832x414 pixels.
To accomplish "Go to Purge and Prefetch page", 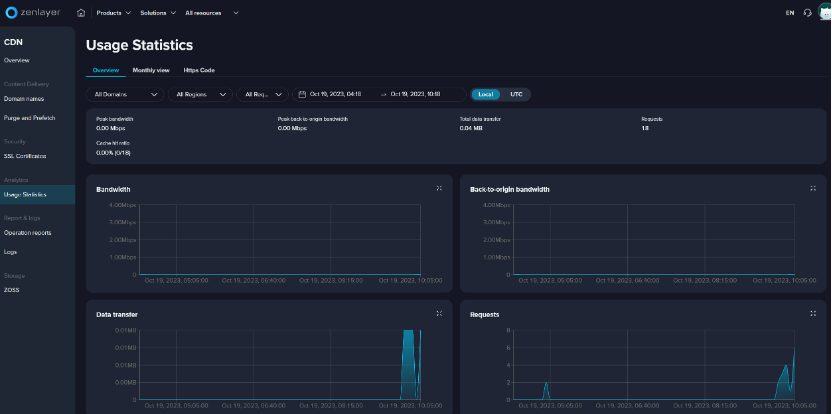I will [29, 118].
